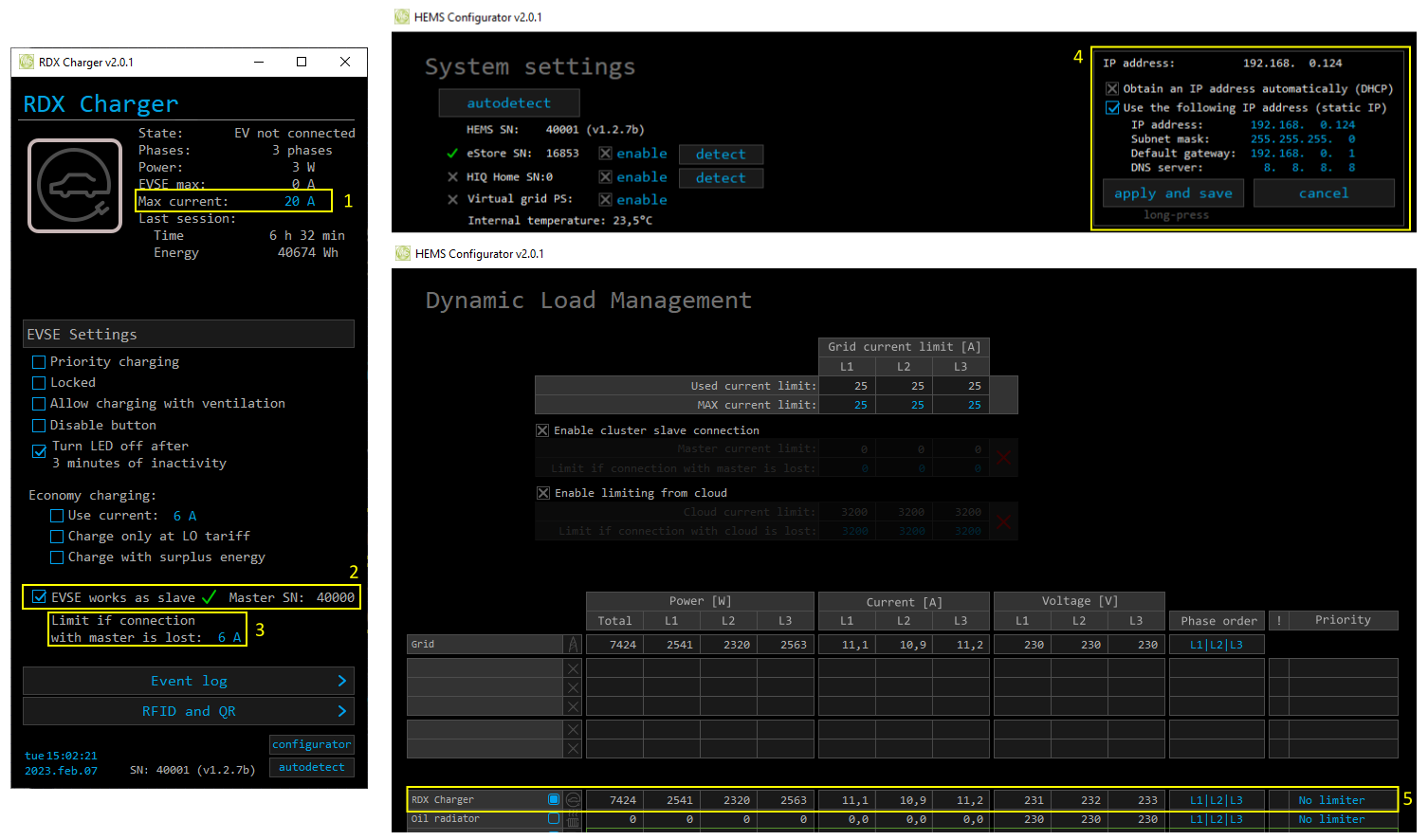This screenshot has width=1428, height=840.
Task: Toggle the blue square on Oil radiator row
Action: (x=554, y=819)
